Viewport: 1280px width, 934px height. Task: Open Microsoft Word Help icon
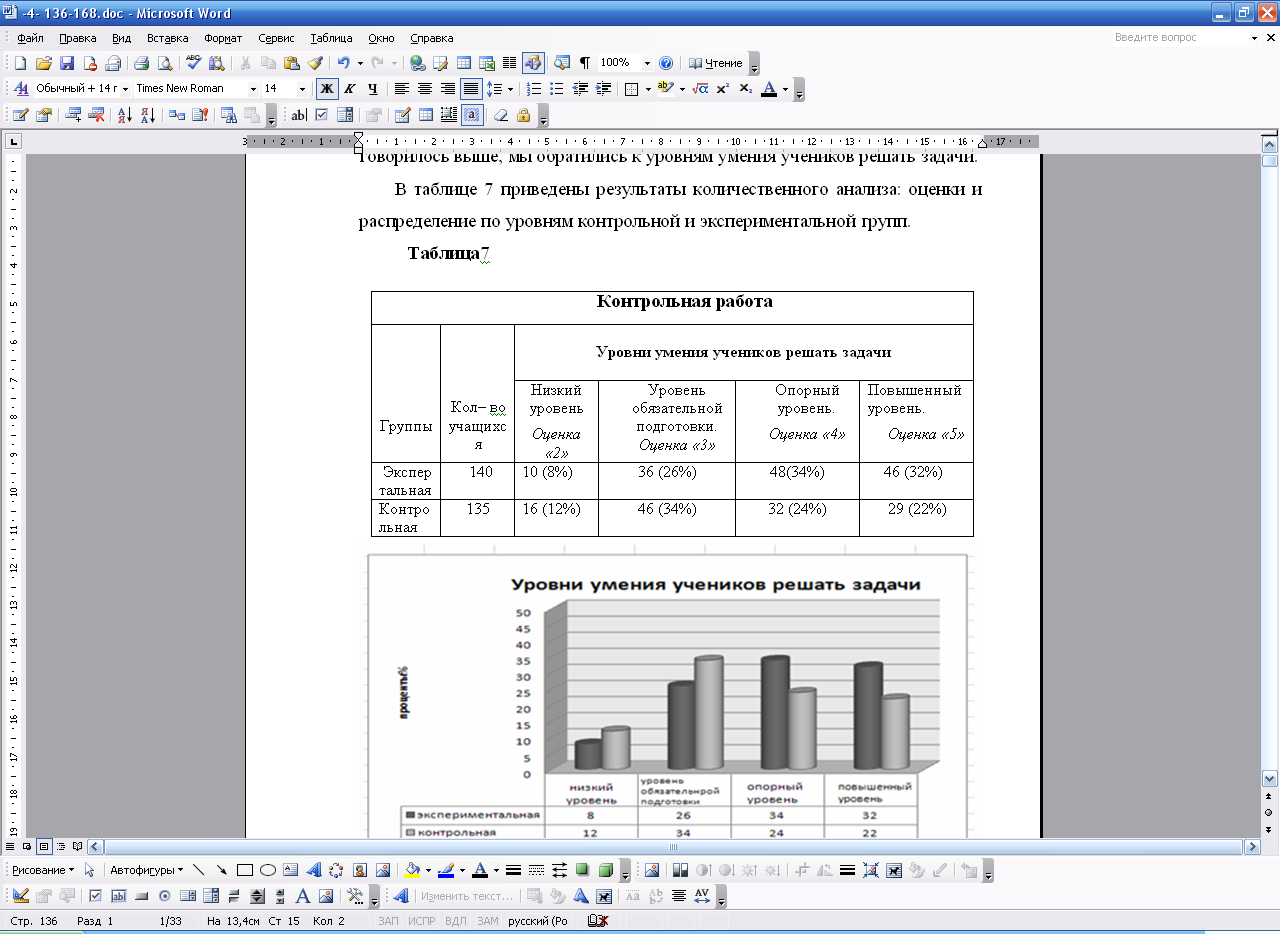[667, 63]
